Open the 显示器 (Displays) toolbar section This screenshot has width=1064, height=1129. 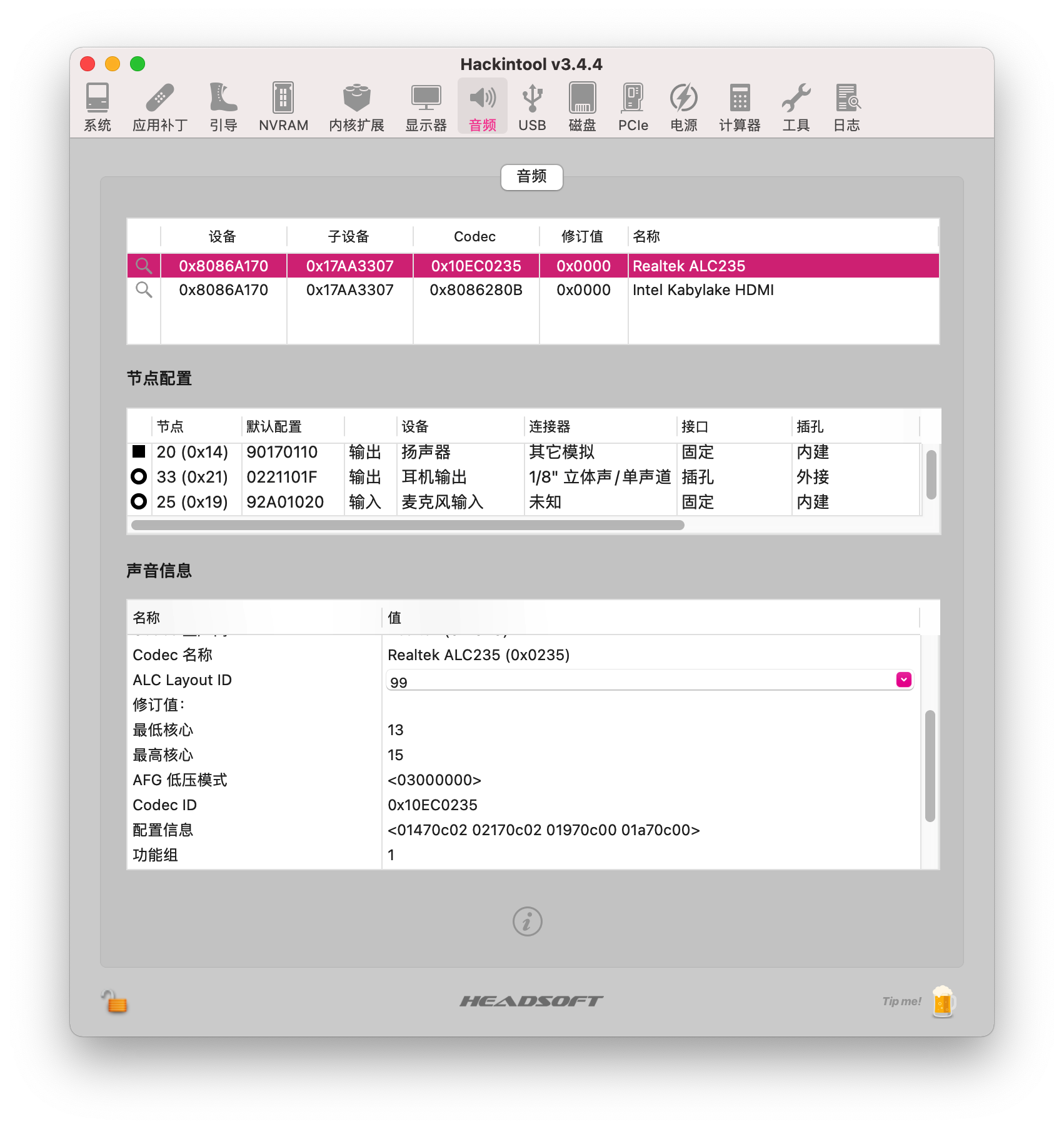tap(426, 108)
